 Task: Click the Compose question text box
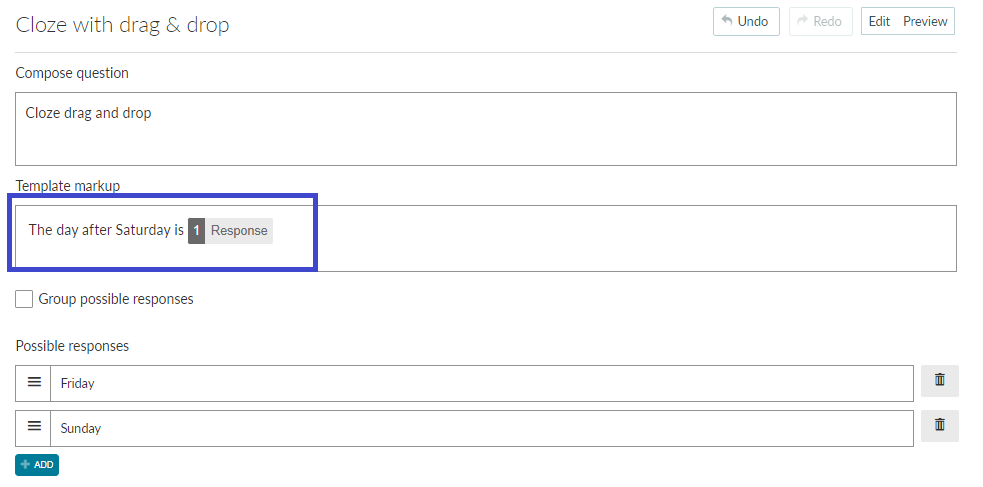pyautogui.click(x=486, y=129)
